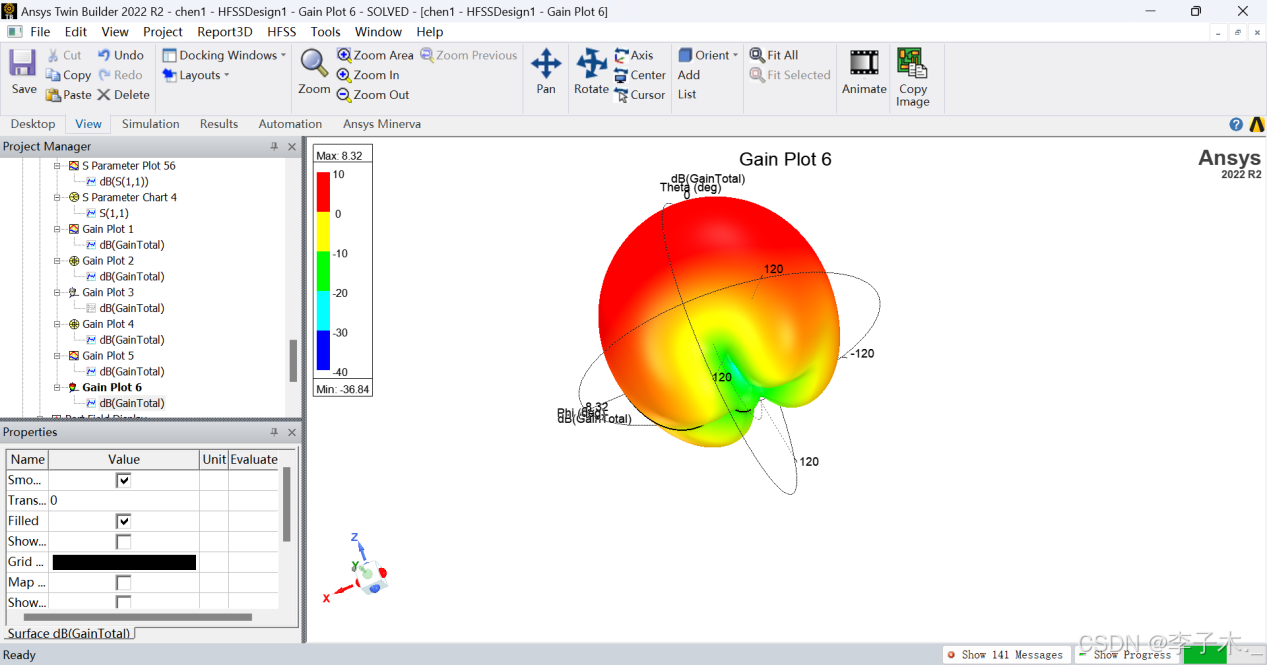Open the Report3D menu
1267x665 pixels.
(x=225, y=32)
